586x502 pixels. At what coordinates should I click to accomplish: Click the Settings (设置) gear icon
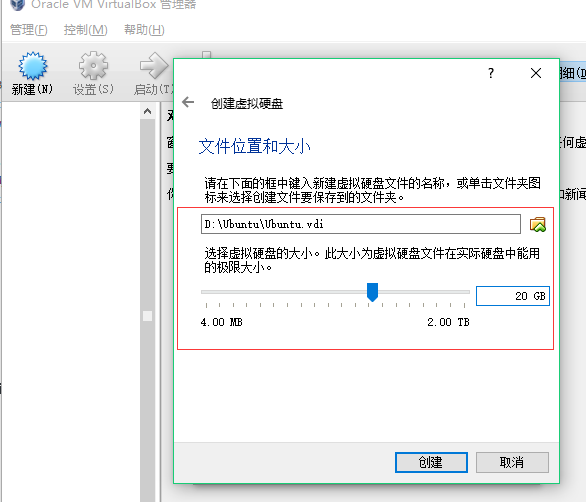[x=93, y=66]
